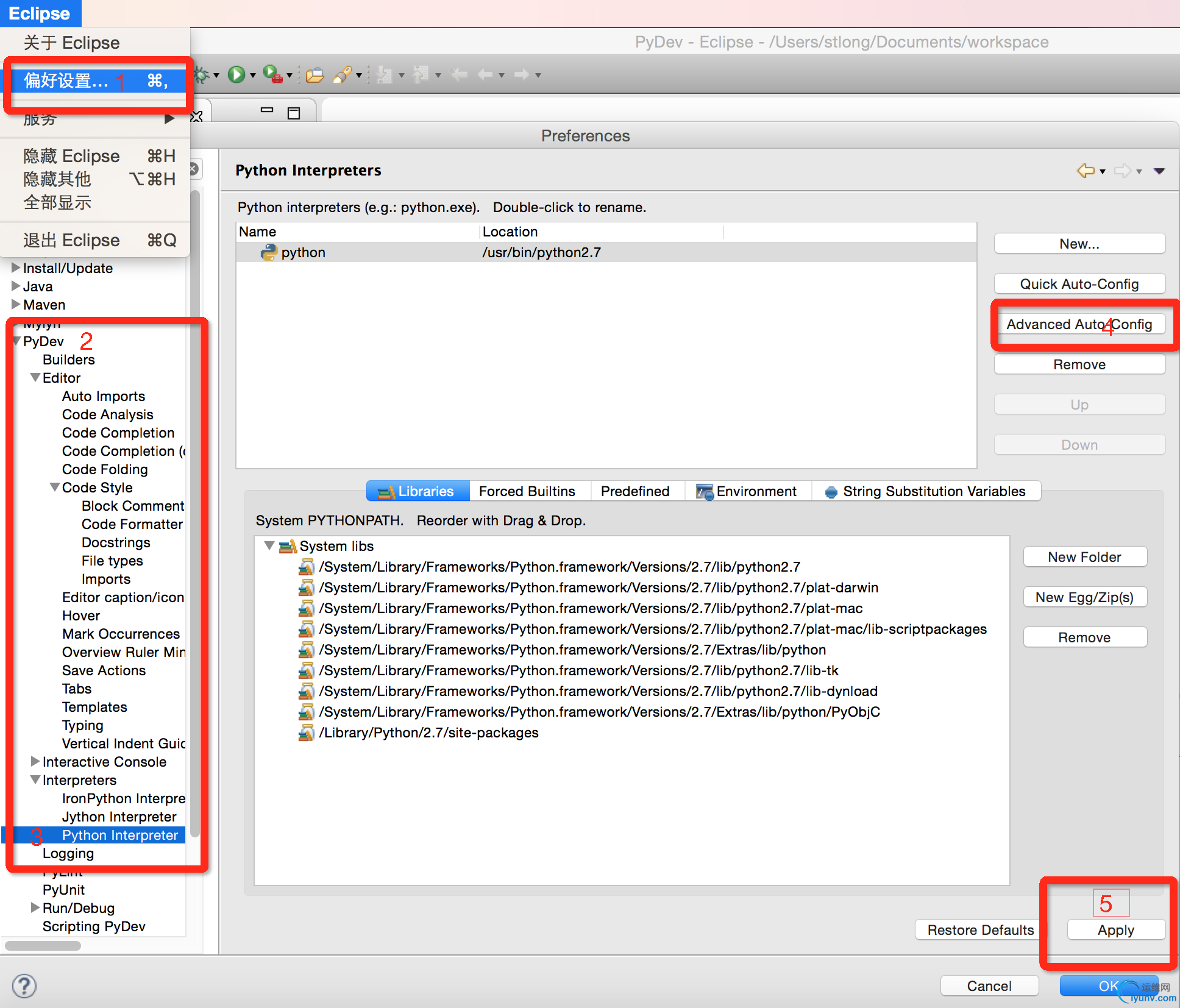
Task: Click New Egg/Zip(s) button
Action: coord(1085,597)
